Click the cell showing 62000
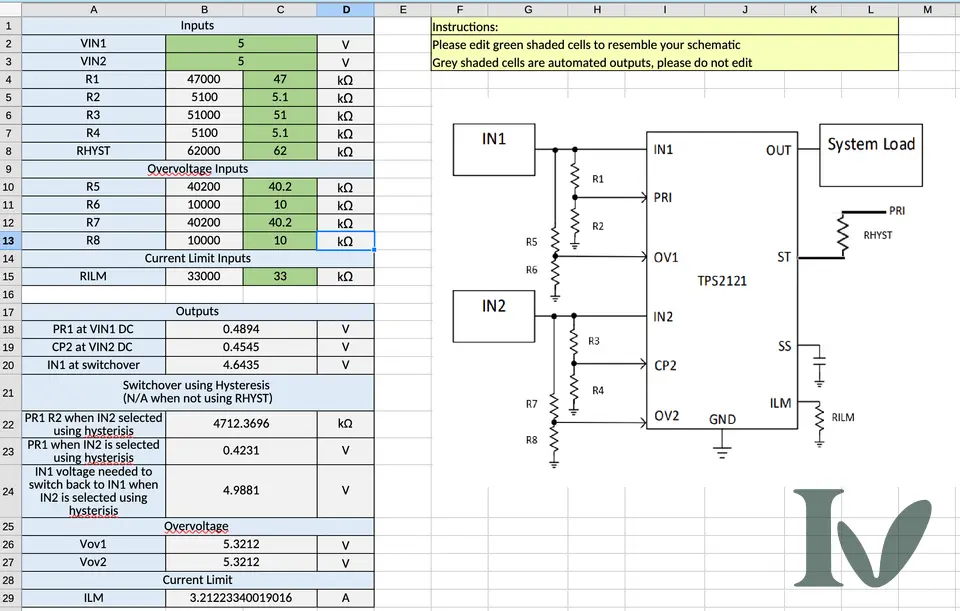 click(x=204, y=151)
